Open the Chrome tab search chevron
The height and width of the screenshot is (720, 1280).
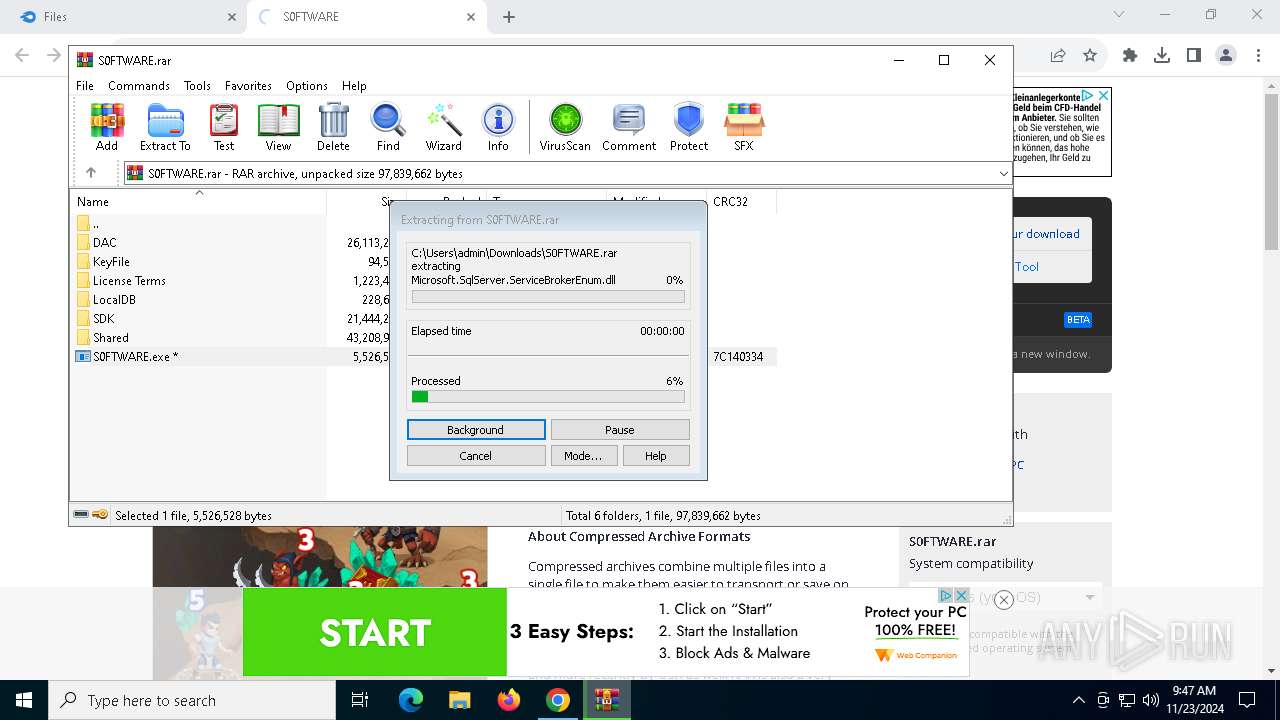tap(1119, 15)
